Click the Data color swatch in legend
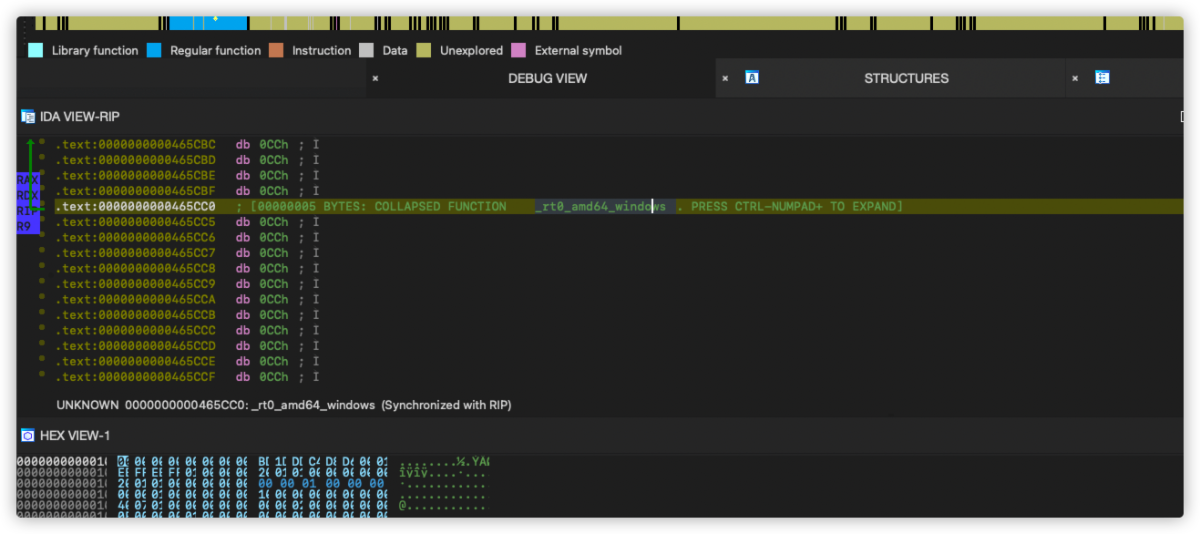This screenshot has width=1200, height=534. click(x=366, y=50)
